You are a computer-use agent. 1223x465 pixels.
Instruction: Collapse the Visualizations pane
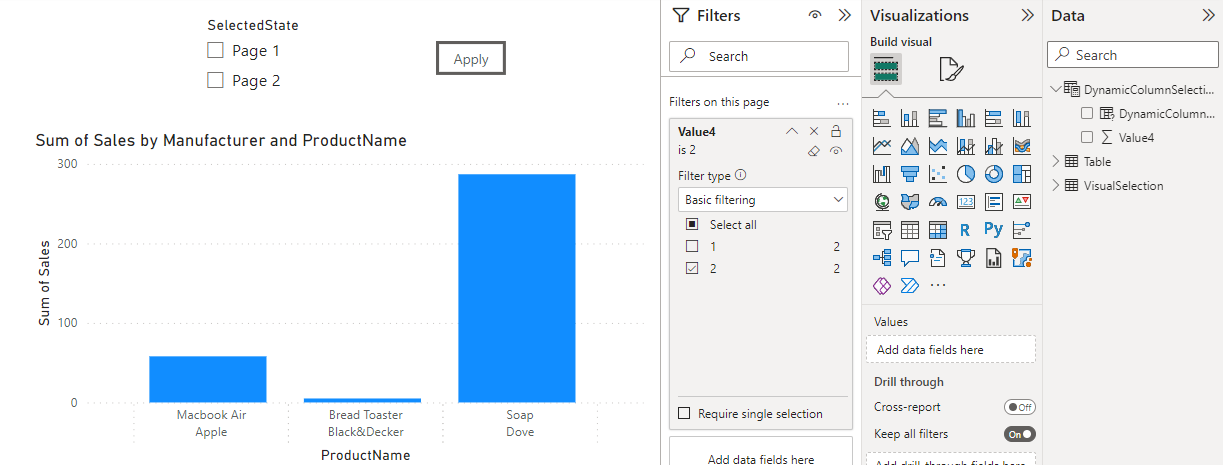pos(1027,15)
